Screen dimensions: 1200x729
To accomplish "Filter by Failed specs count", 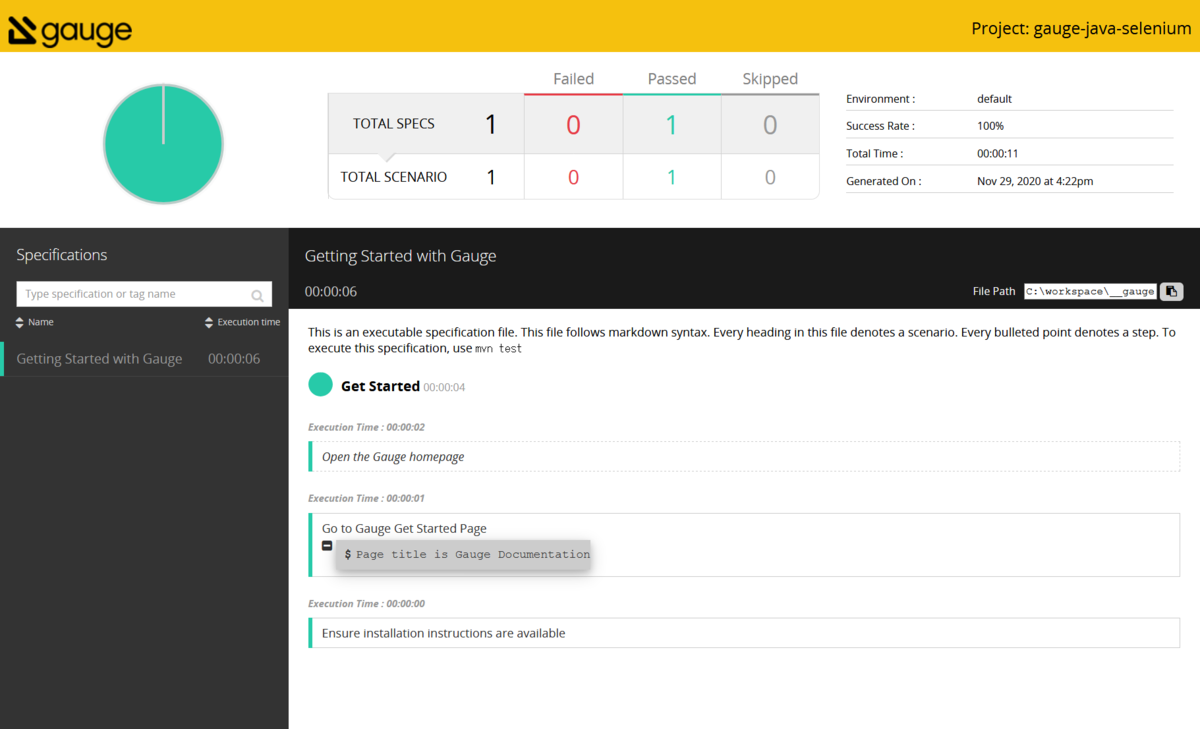I will coord(573,125).
